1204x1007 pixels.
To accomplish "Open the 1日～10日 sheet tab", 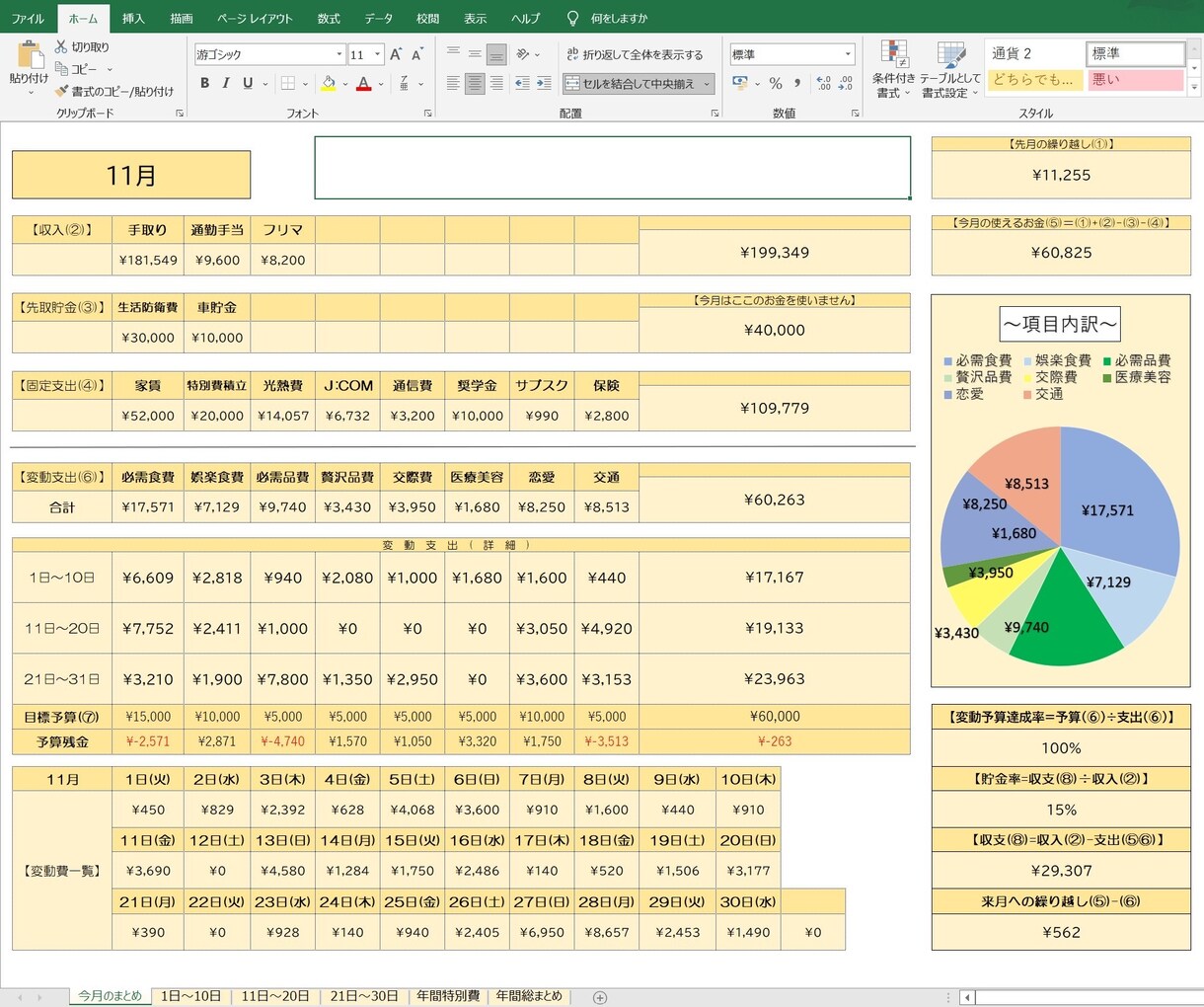I will 190,996.
